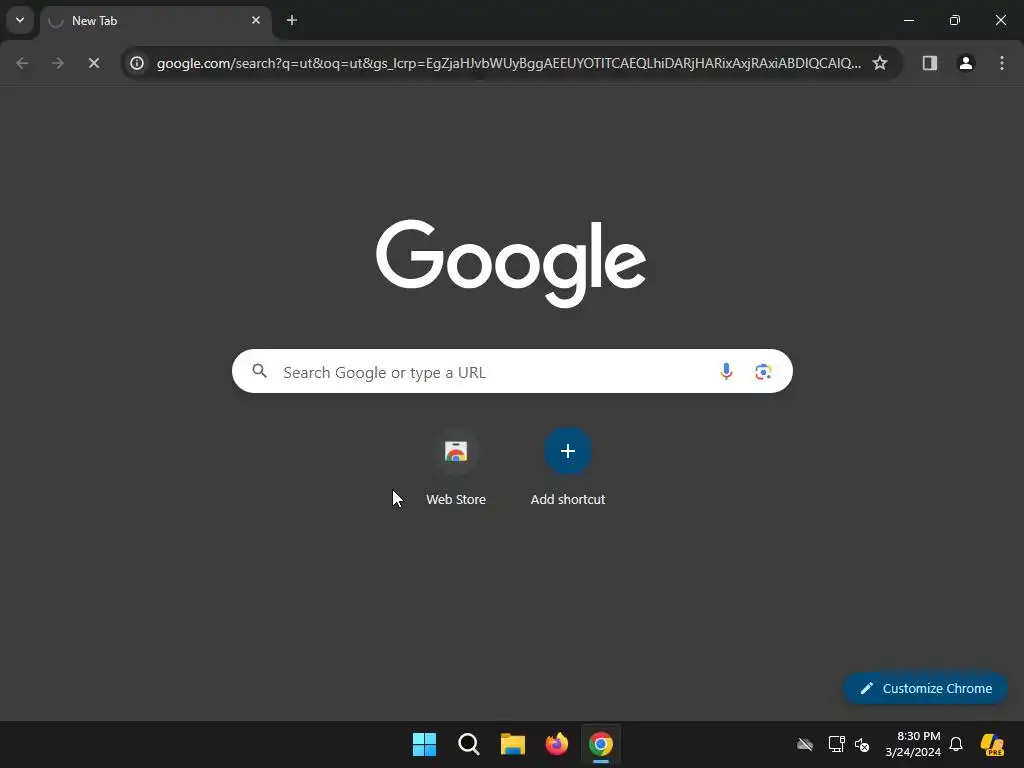Click the Google logo
The width and height of the screenshot is (1024, 768).
point(511,263)
